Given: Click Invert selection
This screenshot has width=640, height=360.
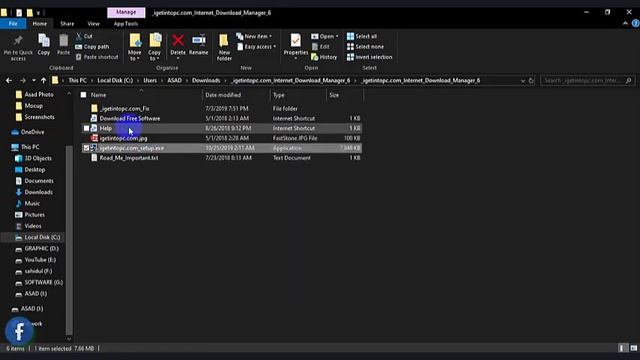Looking at the screenshot, I should tap(369, 57).
